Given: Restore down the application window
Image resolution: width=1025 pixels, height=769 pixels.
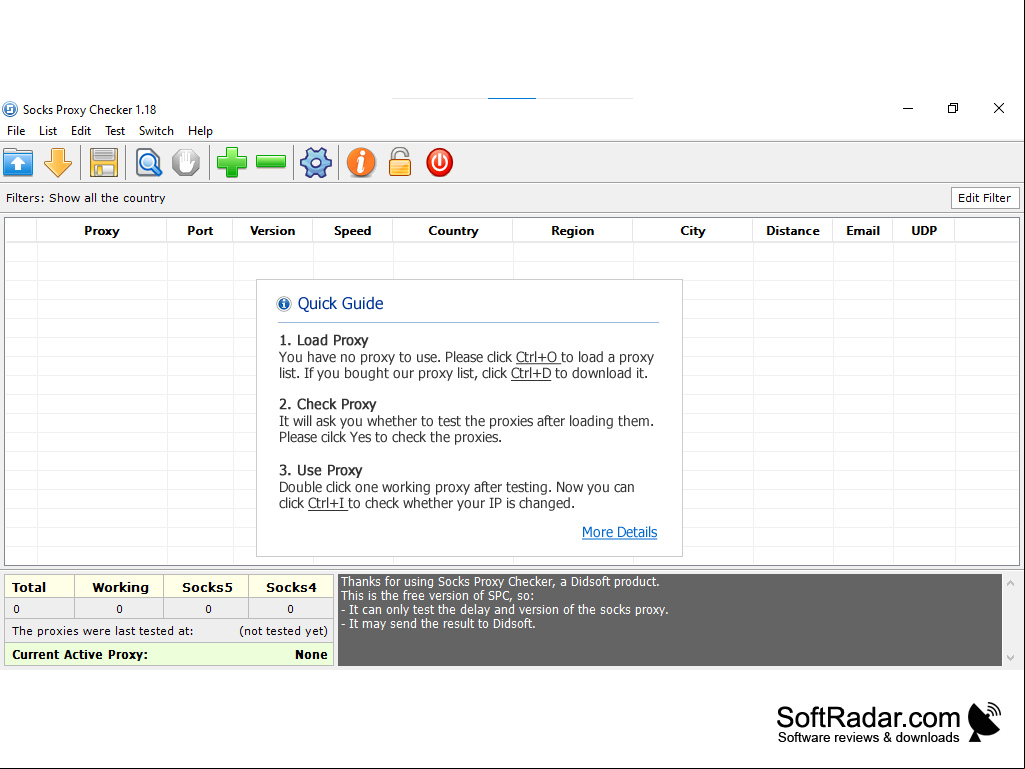Looking at the screenshot, I should coord(953,109).
